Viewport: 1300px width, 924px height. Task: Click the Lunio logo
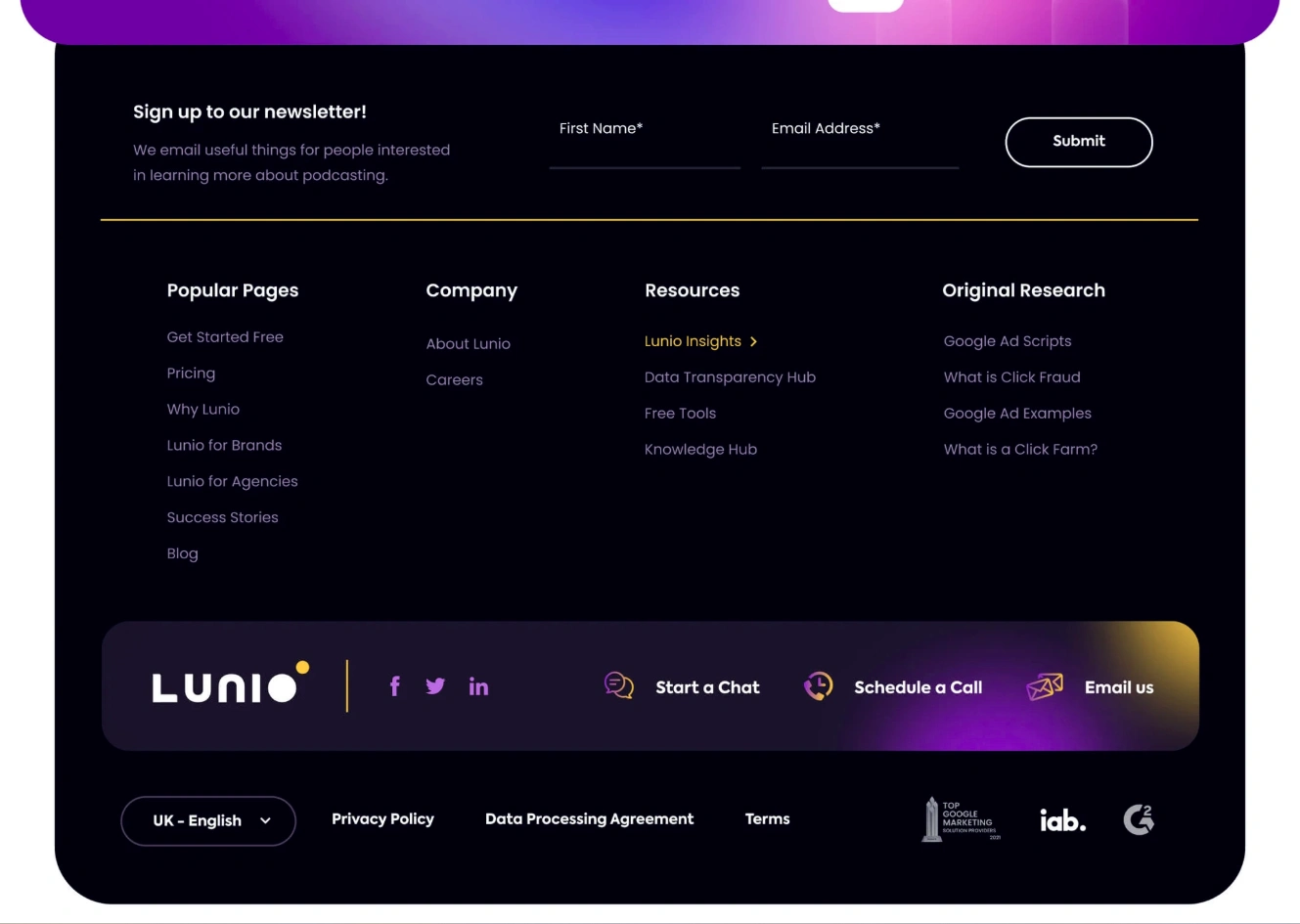231,683
